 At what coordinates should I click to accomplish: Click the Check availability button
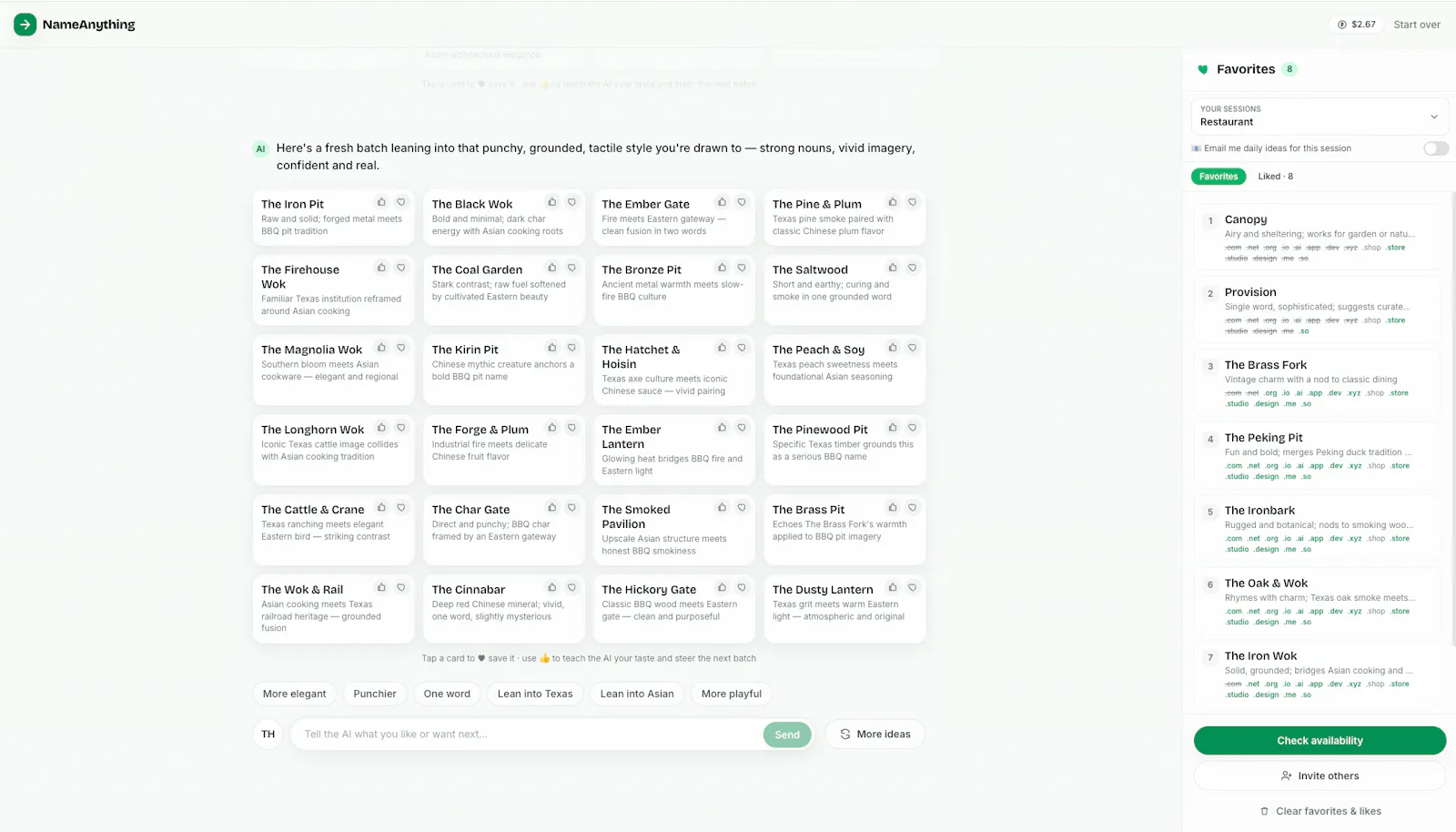1319,741
